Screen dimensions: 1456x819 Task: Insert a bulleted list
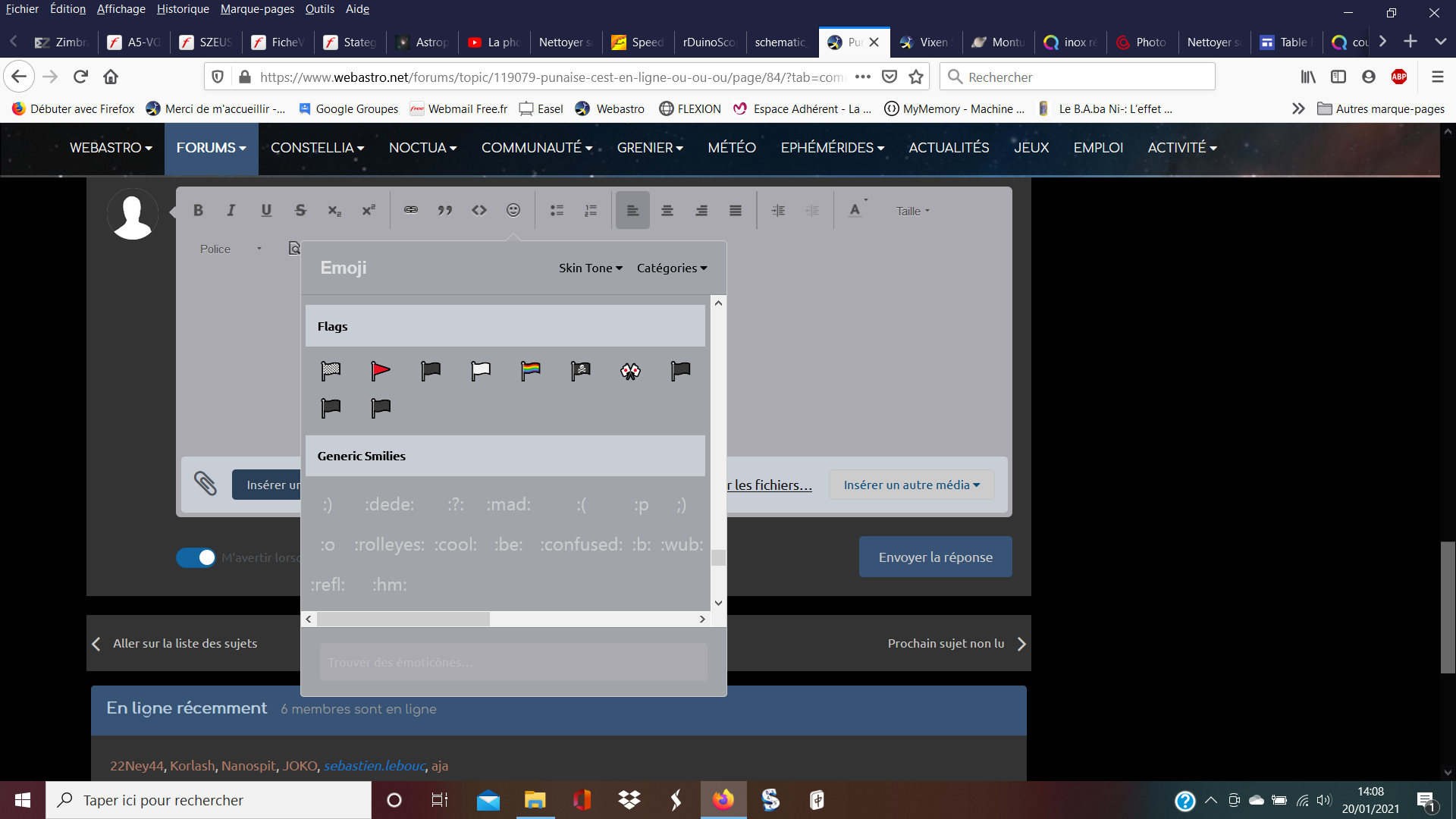pyautogui.click(x=557, y=211)
